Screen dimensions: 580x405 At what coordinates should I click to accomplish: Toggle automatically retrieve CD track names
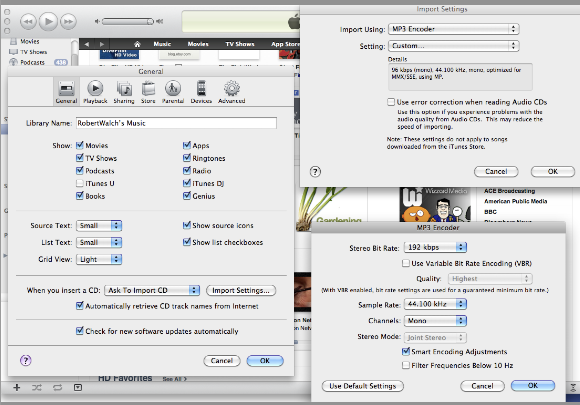click(80, 306)
